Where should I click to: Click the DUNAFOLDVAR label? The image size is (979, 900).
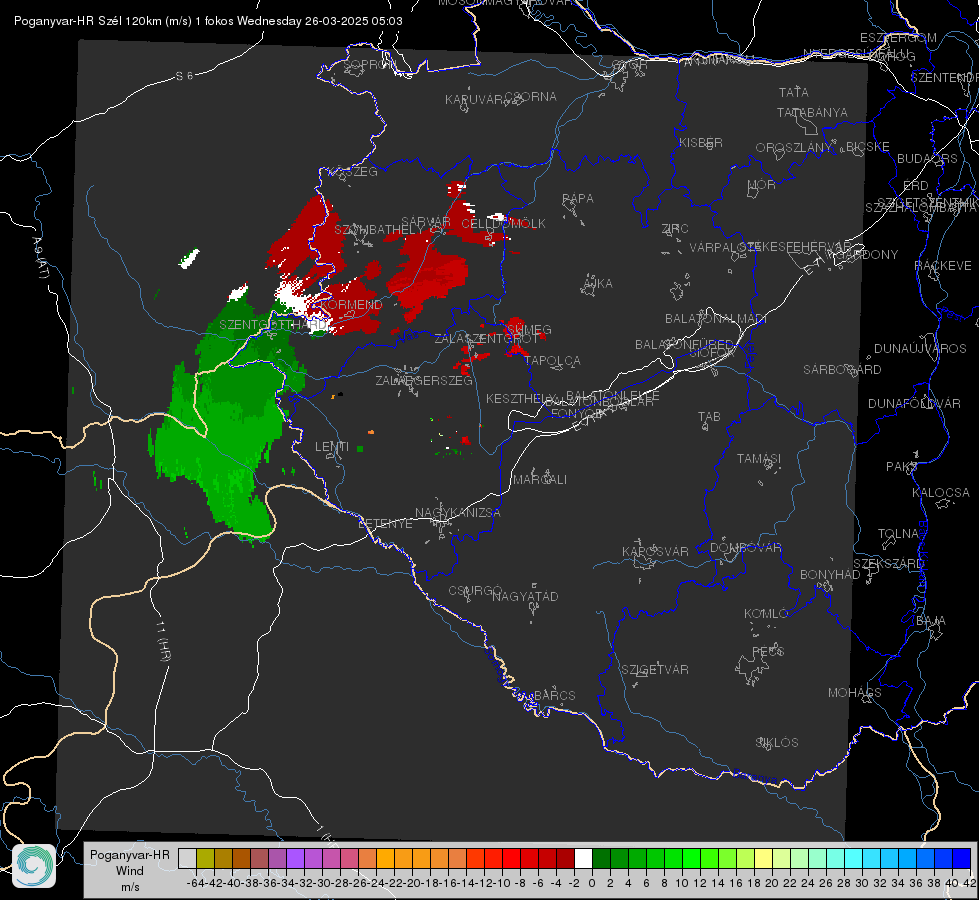click(914, 404)
